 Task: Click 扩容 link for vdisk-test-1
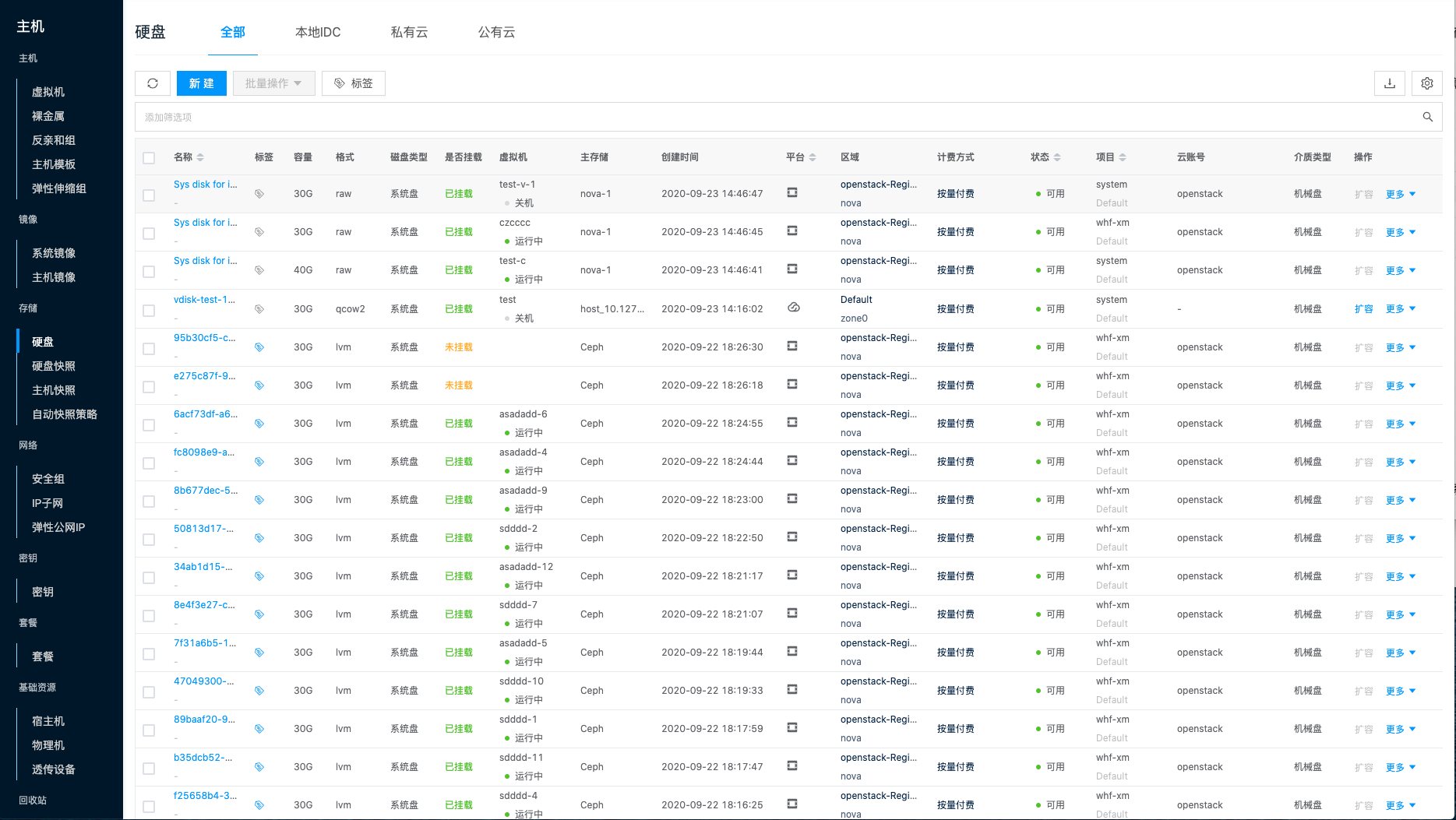click(1363, 309)
